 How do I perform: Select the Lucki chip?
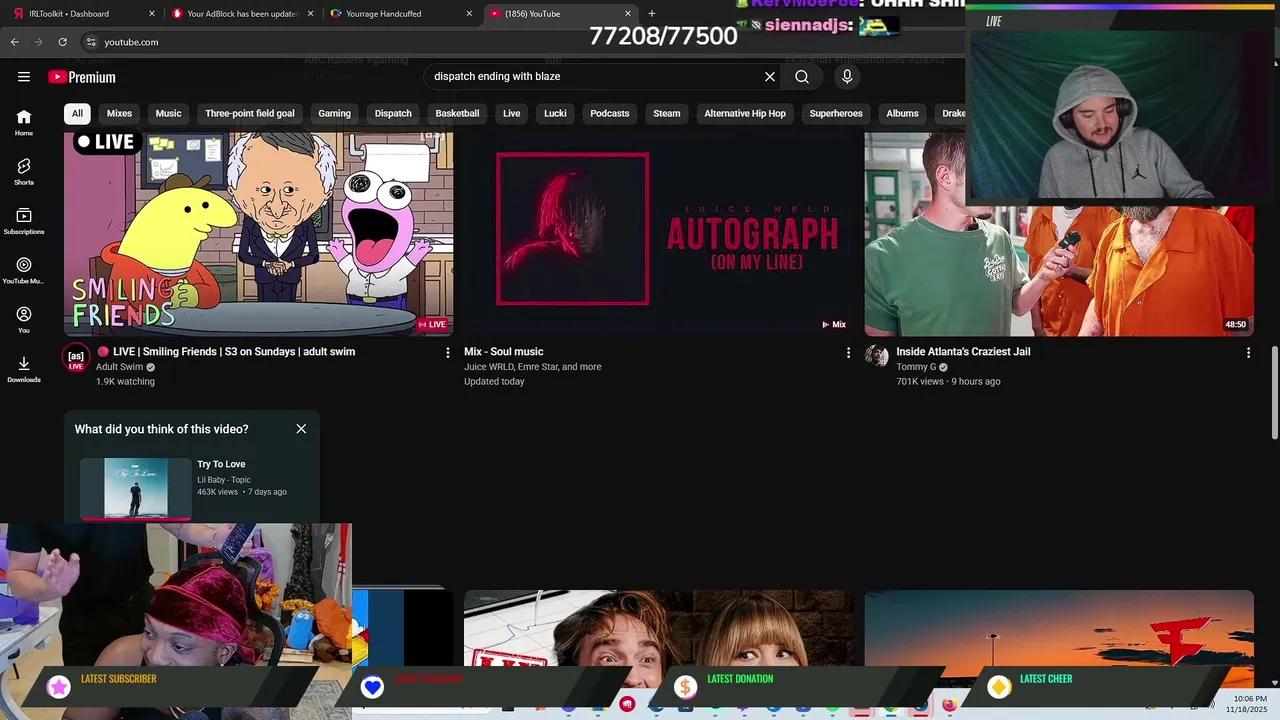point(555,113)
